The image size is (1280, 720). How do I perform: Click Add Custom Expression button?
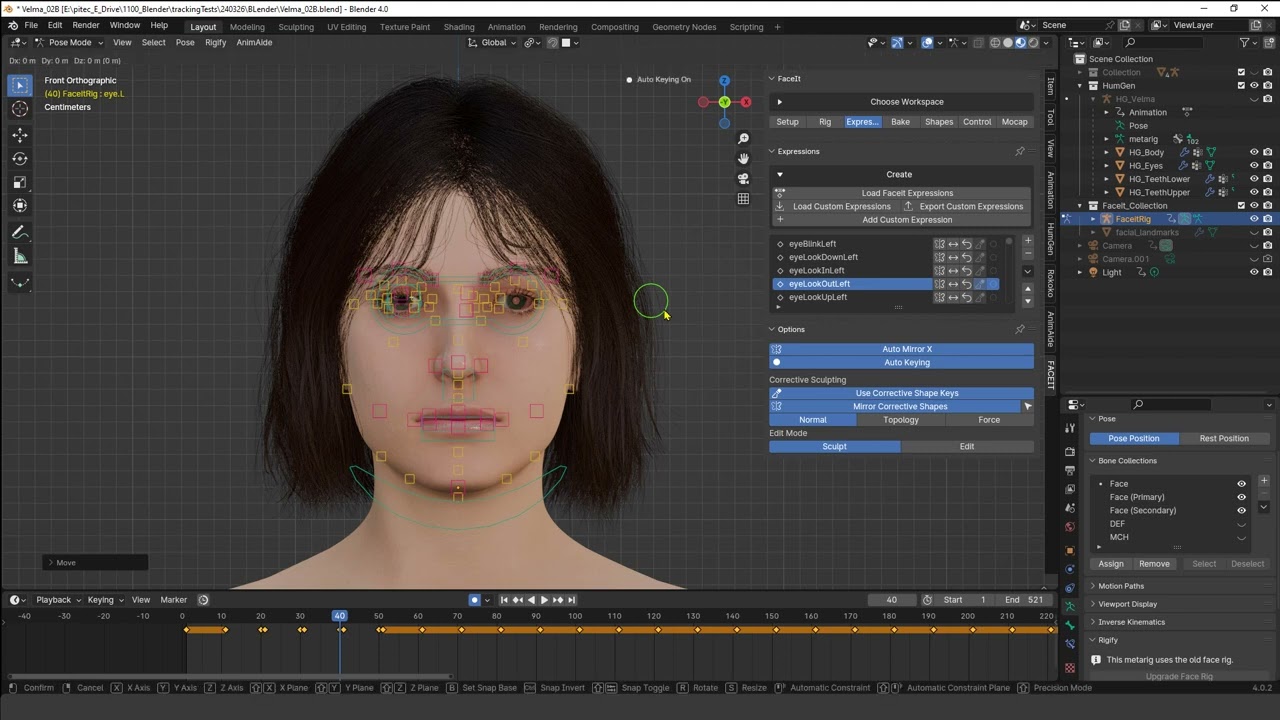tap(901, 219)
